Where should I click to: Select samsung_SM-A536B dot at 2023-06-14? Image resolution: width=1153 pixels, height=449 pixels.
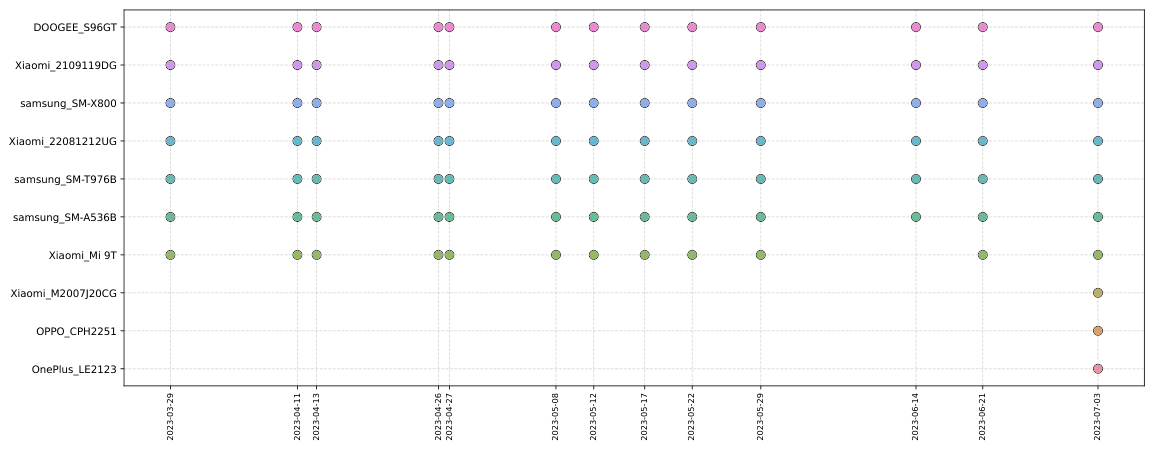coord(915,217)
